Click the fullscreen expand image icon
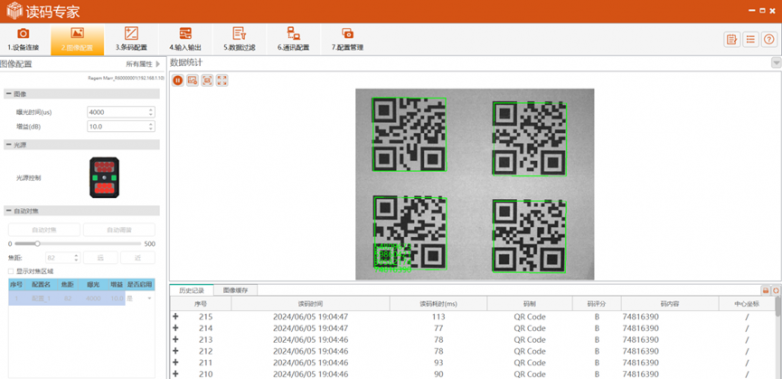The height and width of the screenshot is (379, 782). tap(222, 80)
